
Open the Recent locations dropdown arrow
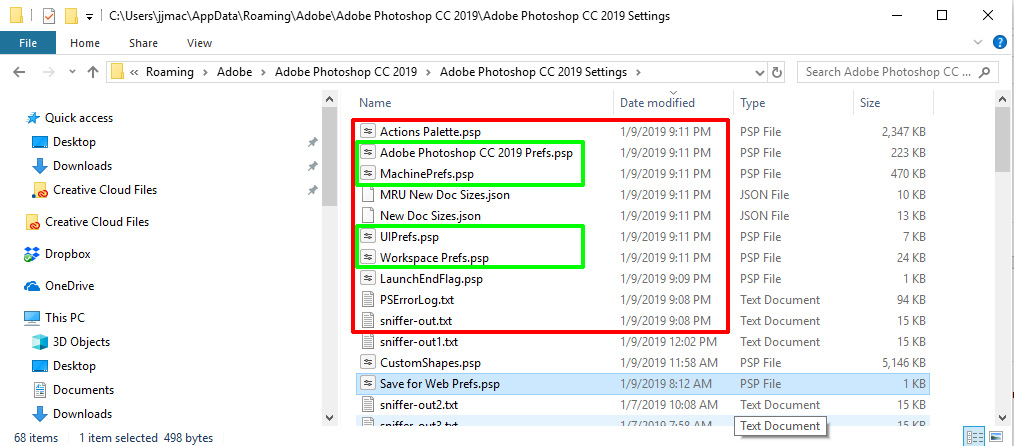tap(72, 72)
